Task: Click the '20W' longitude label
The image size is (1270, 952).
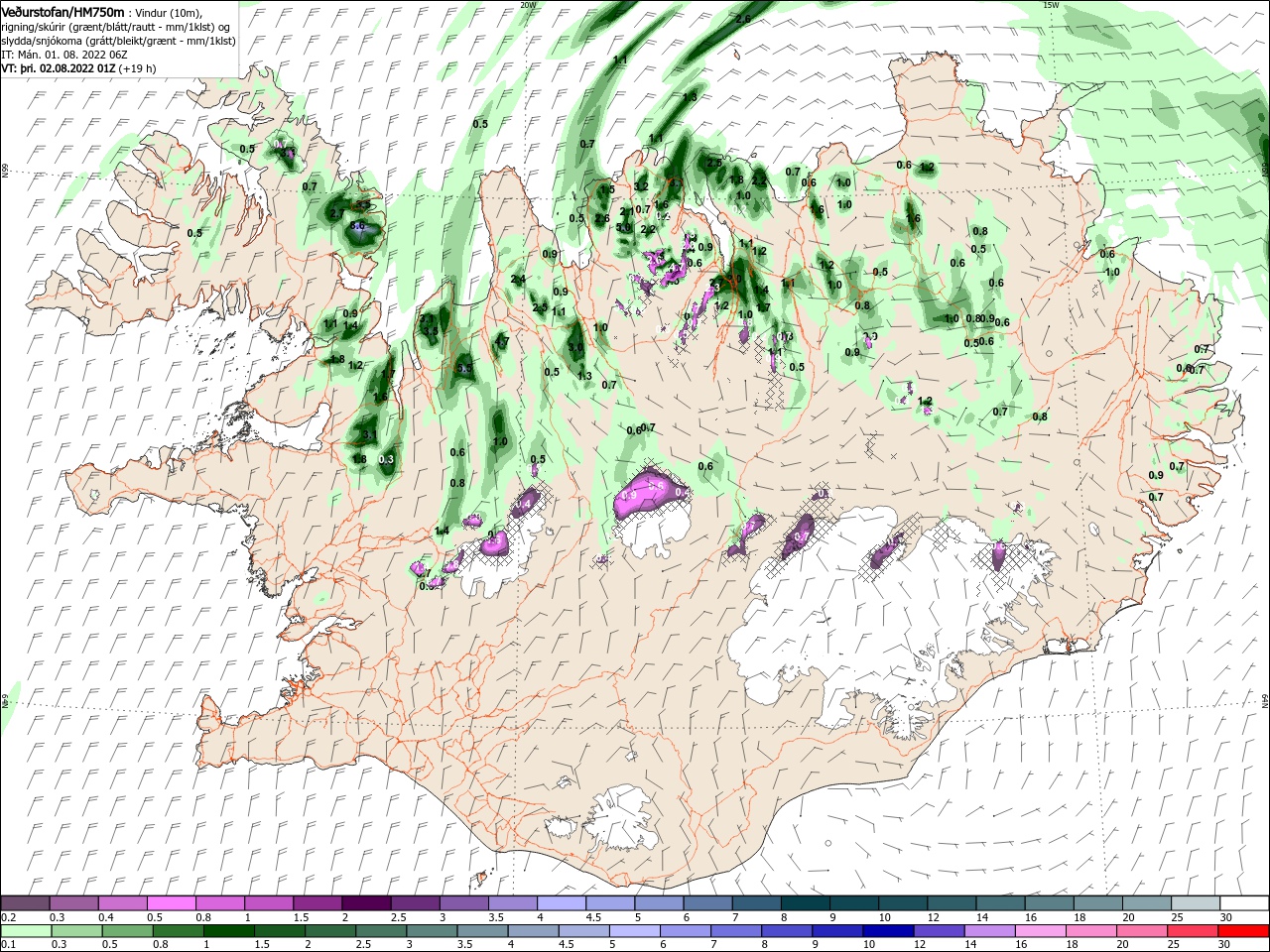Action: tap(528, 5)
